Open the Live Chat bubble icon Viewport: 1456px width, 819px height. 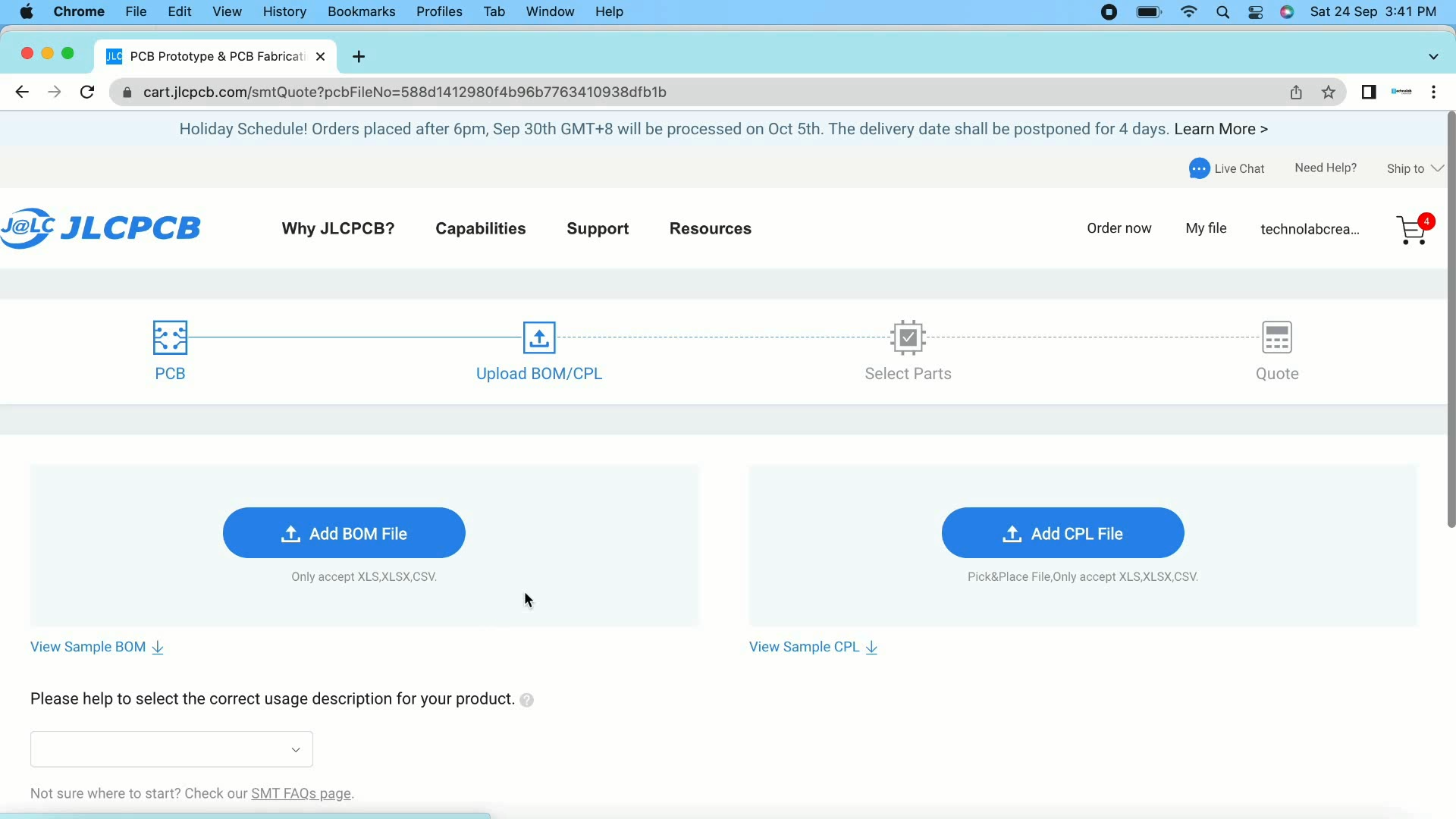[x=1199, y=168]
